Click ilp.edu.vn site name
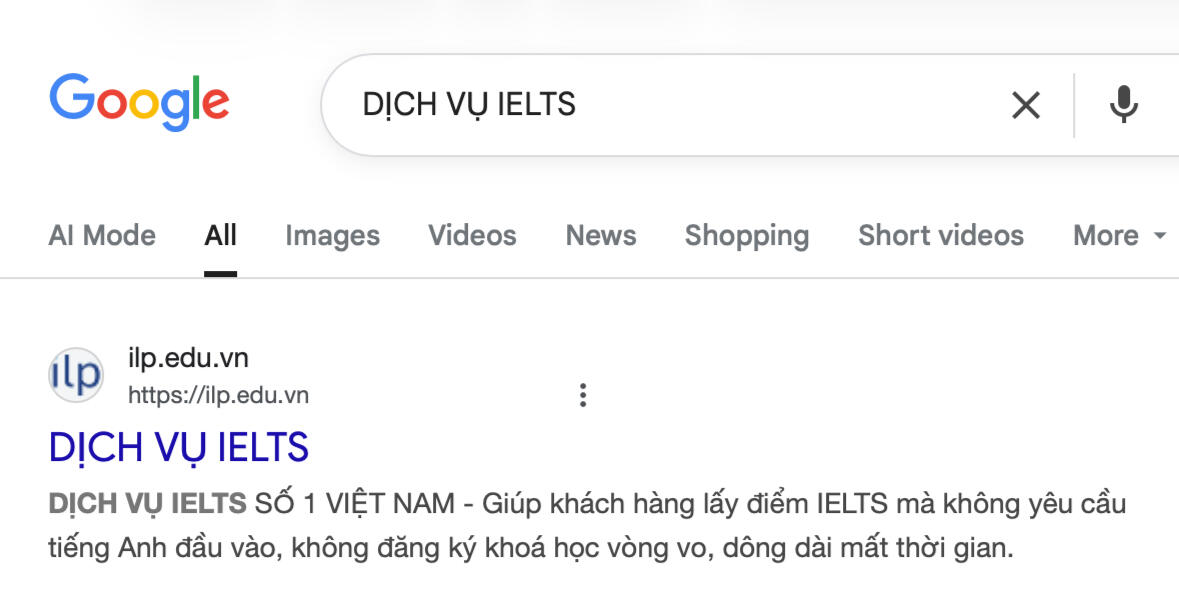 pyautogui.click(x=188, y=358)
